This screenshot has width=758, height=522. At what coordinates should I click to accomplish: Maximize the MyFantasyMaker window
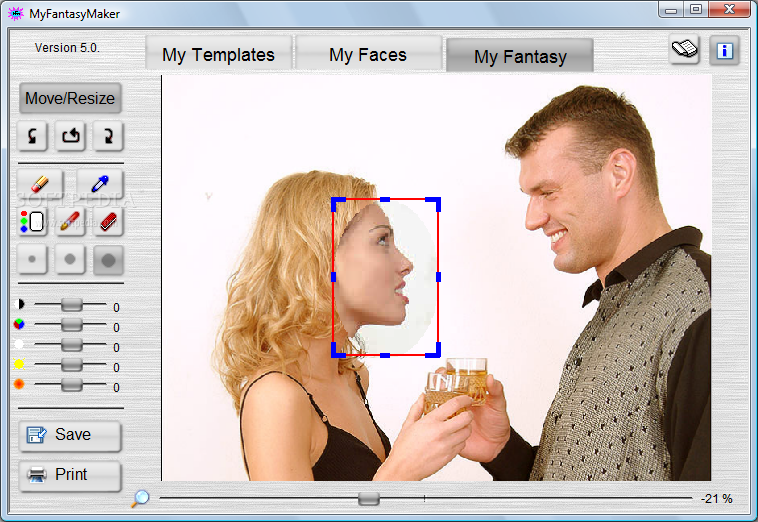(x=696, y=10)
